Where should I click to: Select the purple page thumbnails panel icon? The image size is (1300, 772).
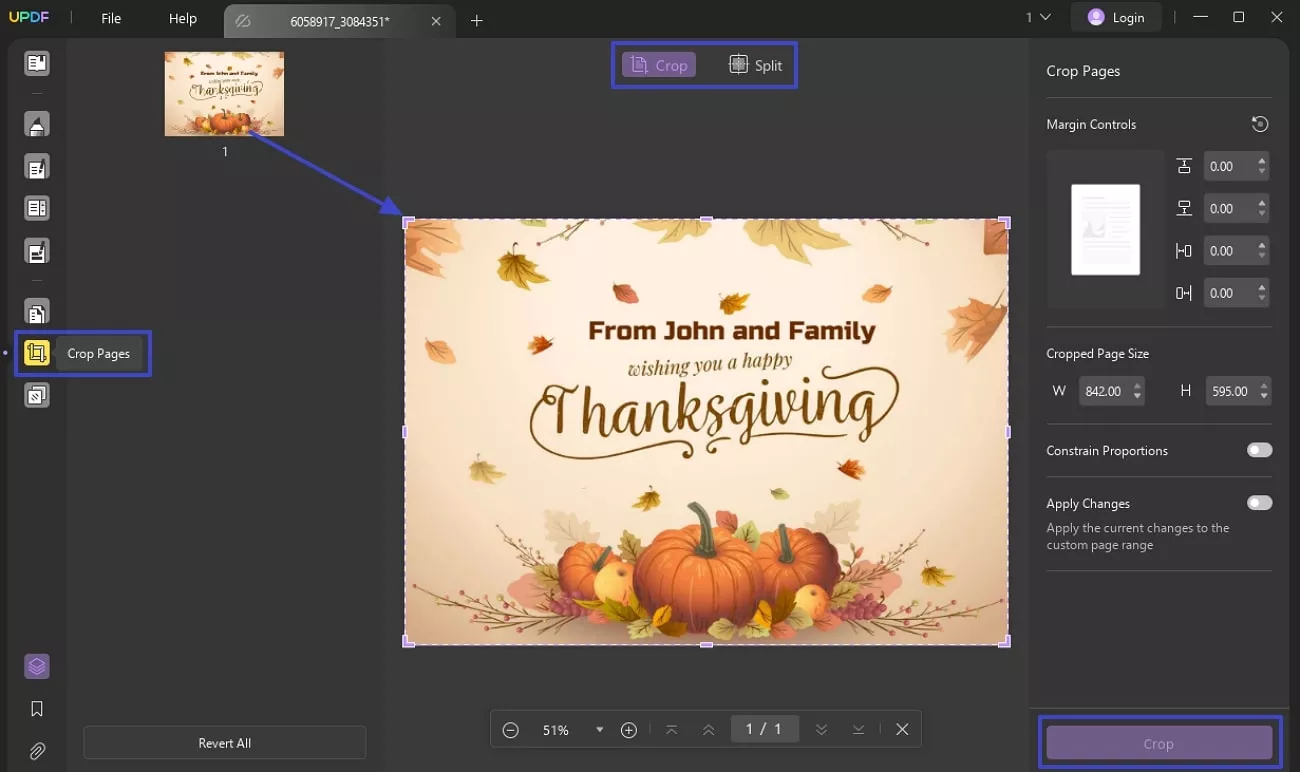[37, 665]
